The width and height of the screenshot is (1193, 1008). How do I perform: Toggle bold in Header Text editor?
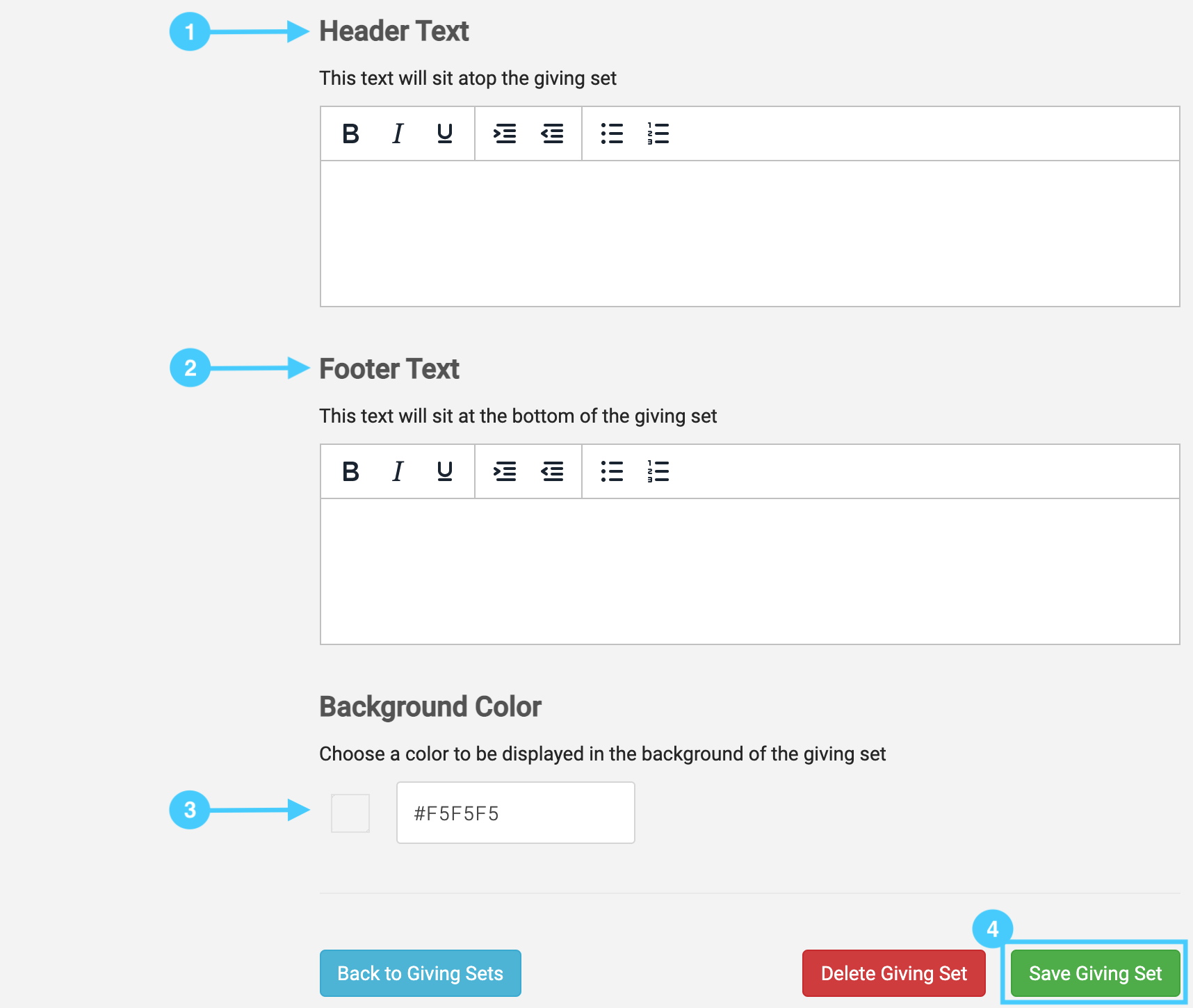(x=351, y=133)
